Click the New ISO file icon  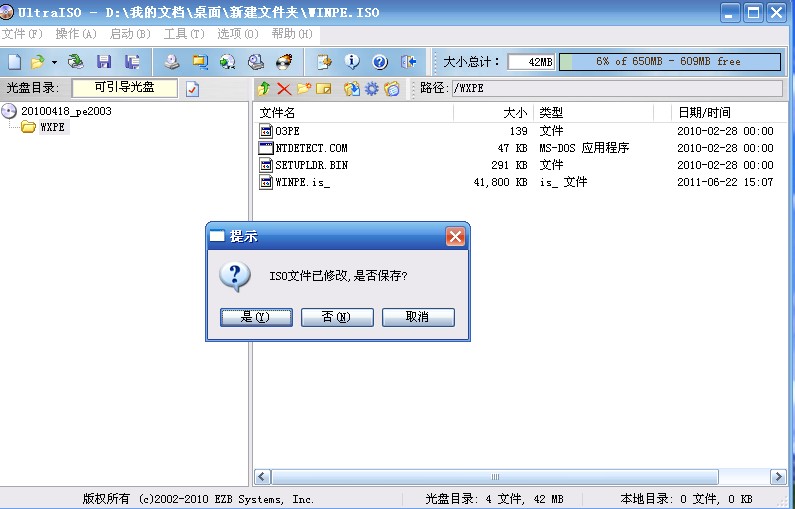15,62
